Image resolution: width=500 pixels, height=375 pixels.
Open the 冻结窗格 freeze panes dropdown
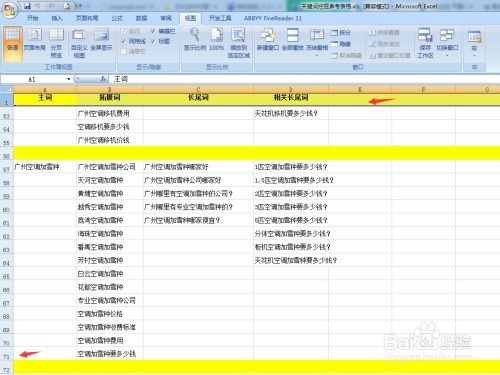(317, 43)
